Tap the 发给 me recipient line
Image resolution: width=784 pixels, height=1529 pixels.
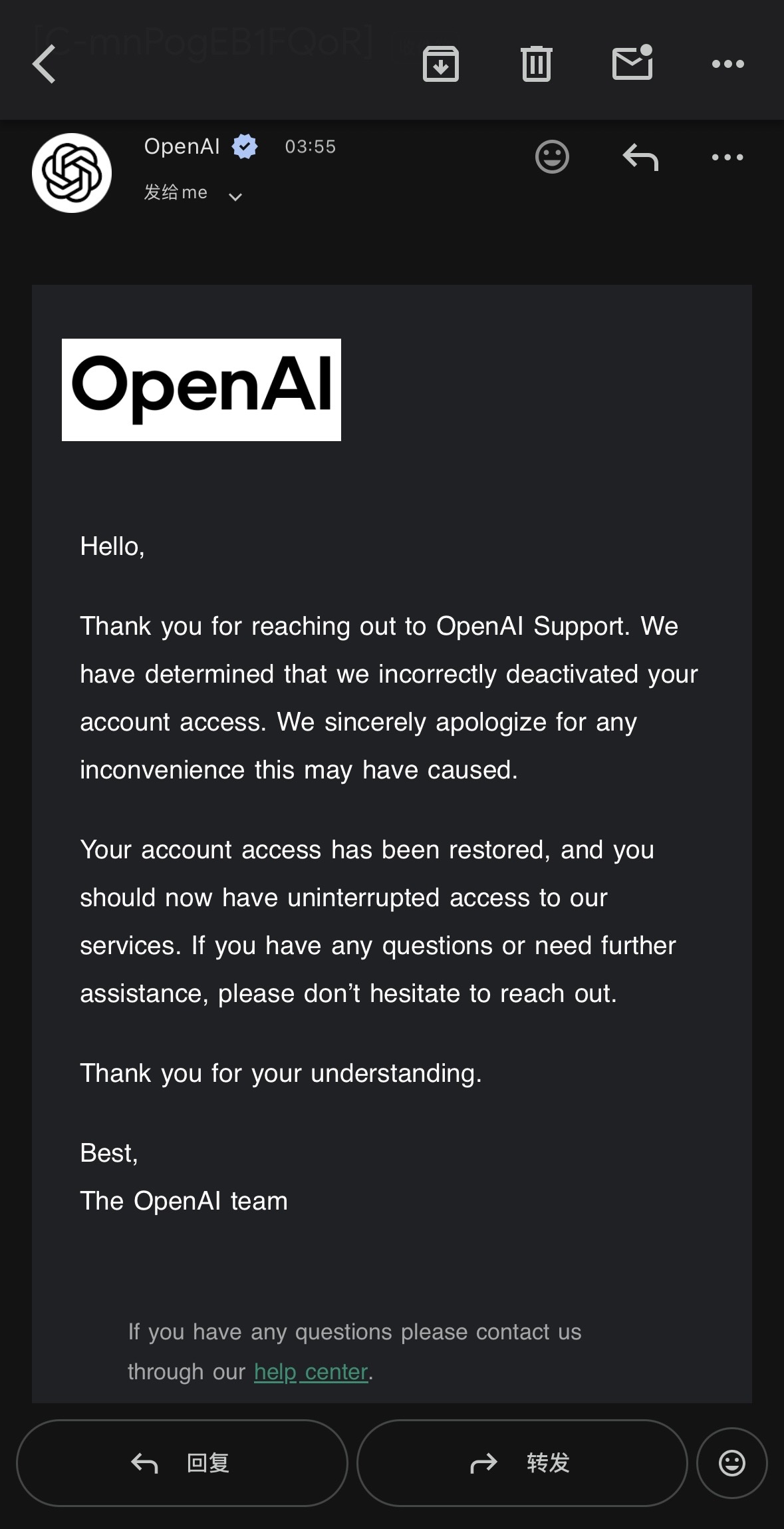click(x=176, y=192)
